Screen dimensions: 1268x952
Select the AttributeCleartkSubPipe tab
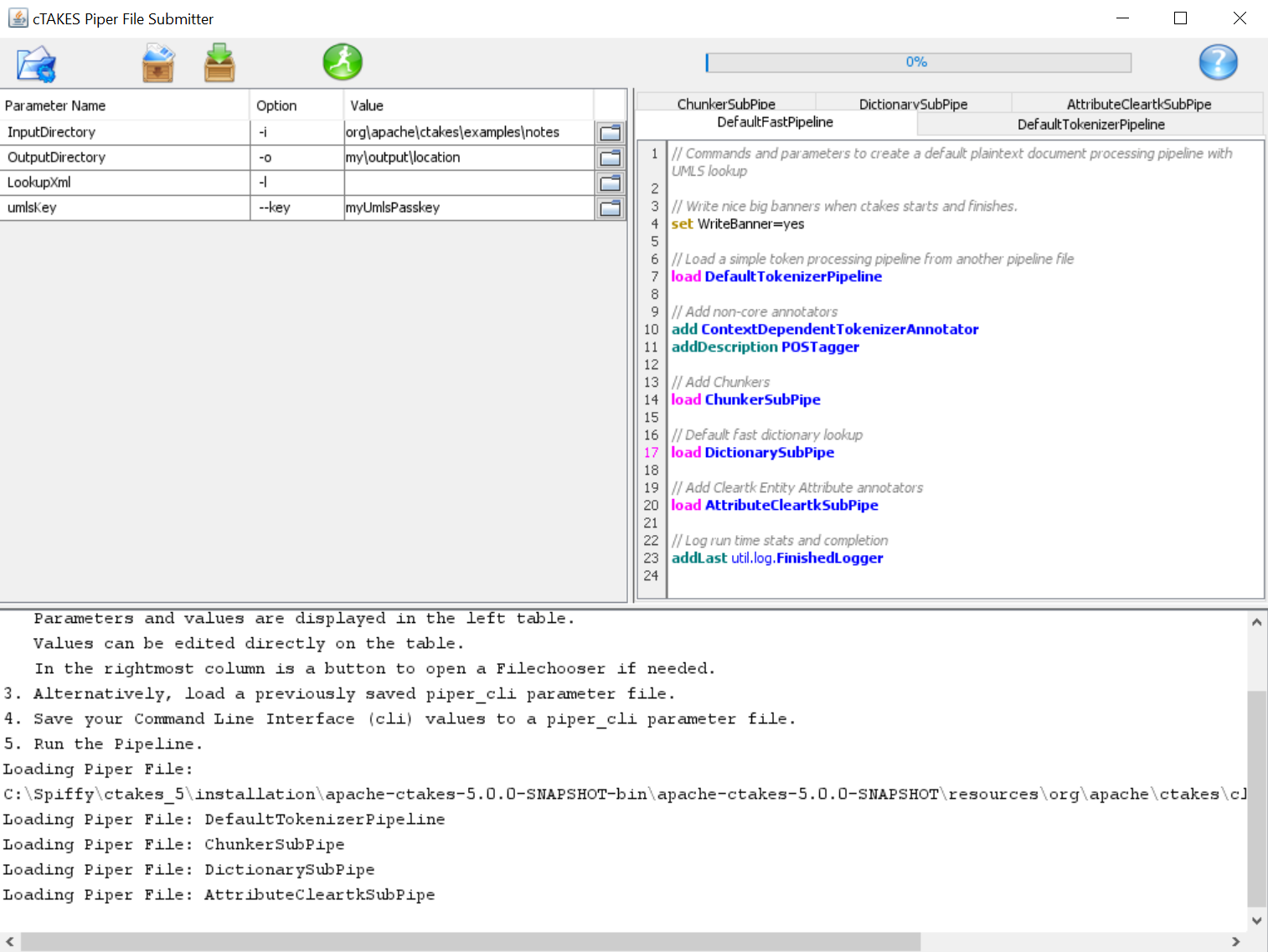click(x=1138, y=103)
